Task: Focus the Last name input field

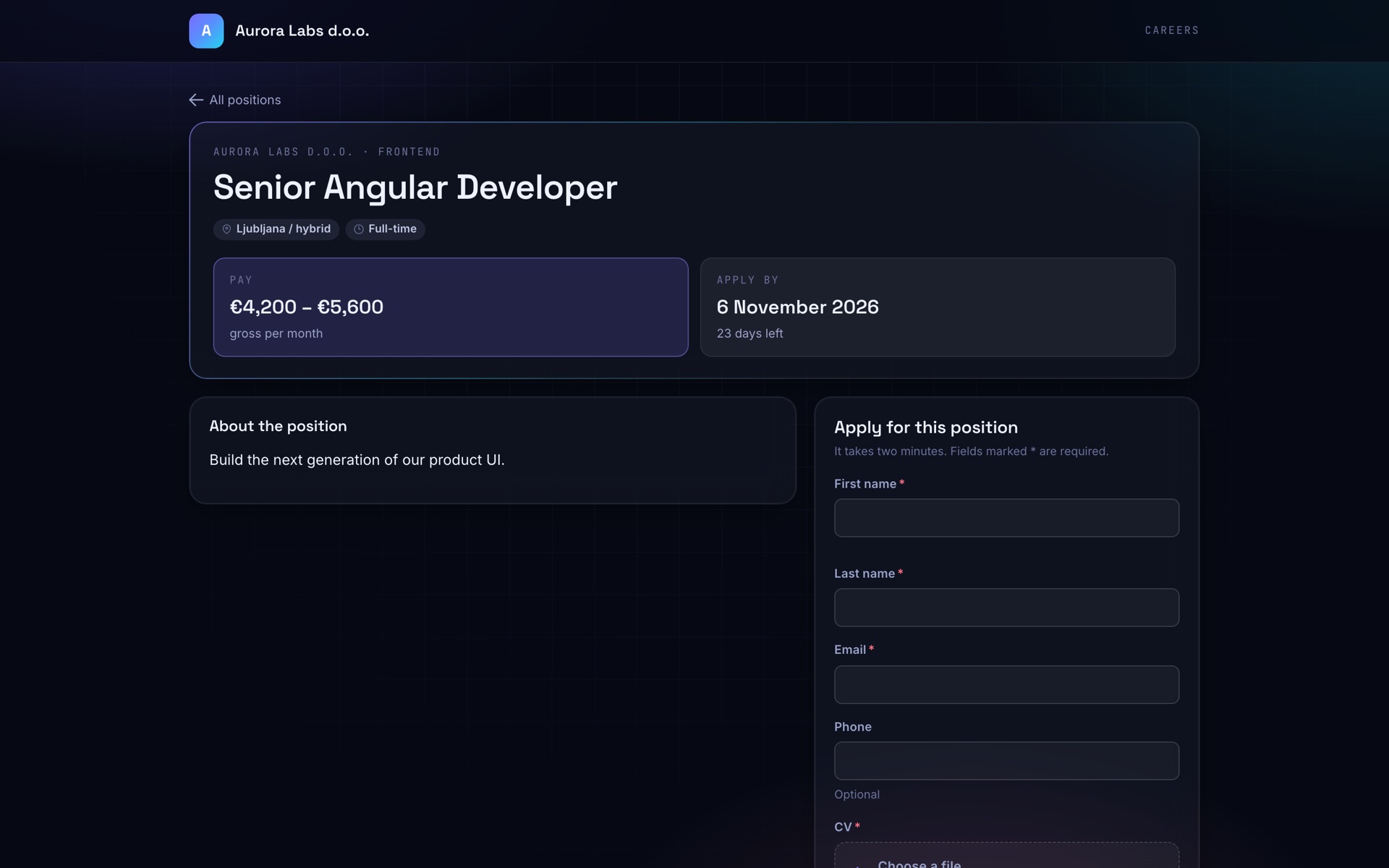Action: click(x=1006, y=608)
